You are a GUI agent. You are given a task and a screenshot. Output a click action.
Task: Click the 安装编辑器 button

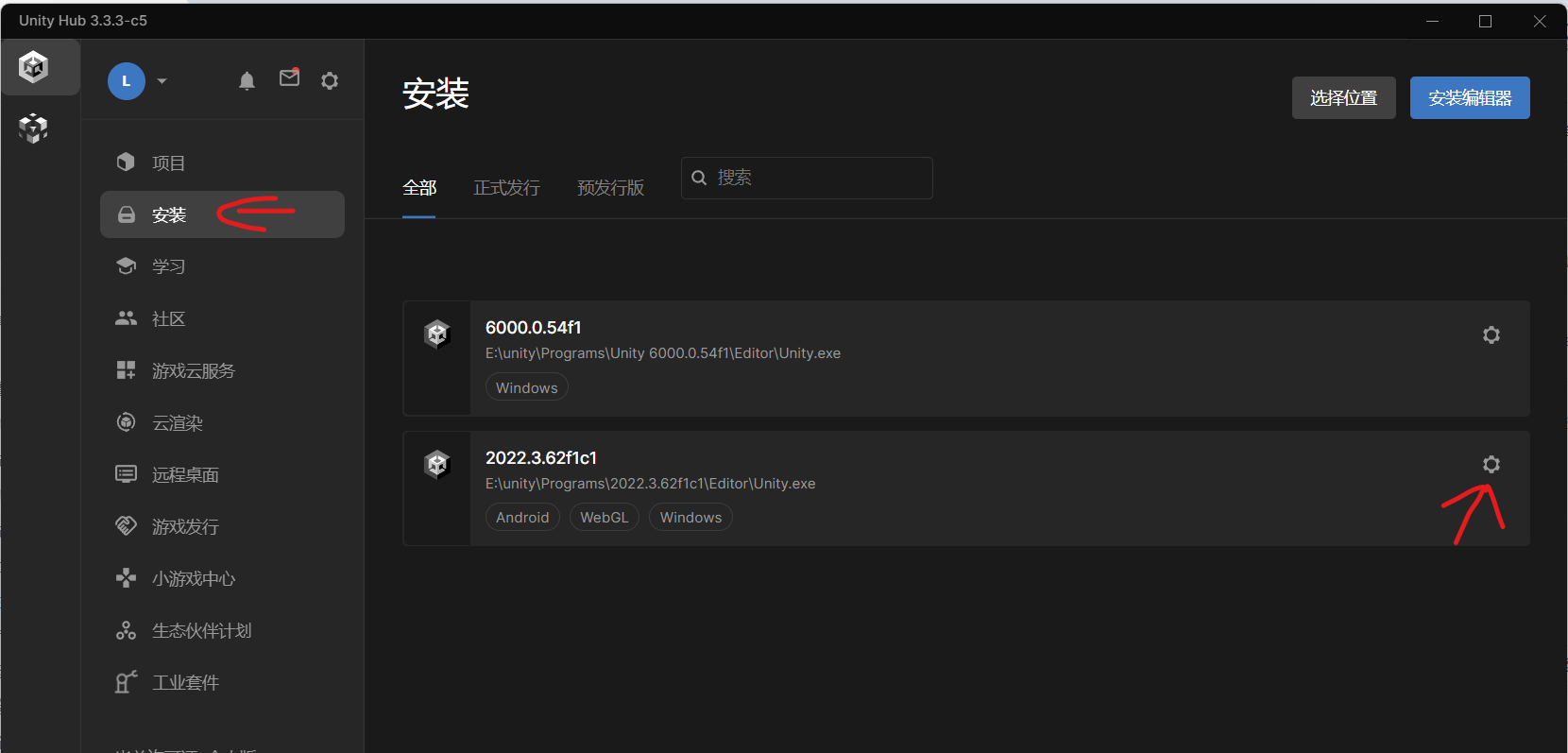[x=1470, y=98]
